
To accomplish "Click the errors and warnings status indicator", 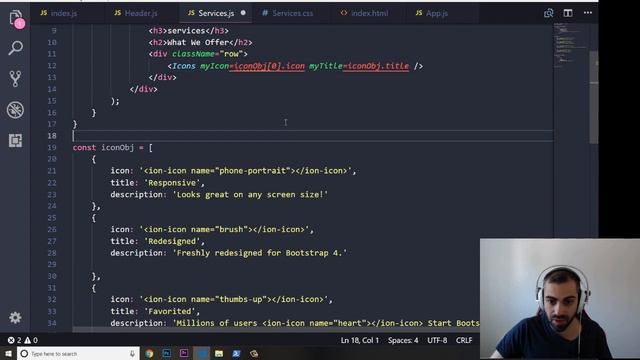I will tap(23, 340).
